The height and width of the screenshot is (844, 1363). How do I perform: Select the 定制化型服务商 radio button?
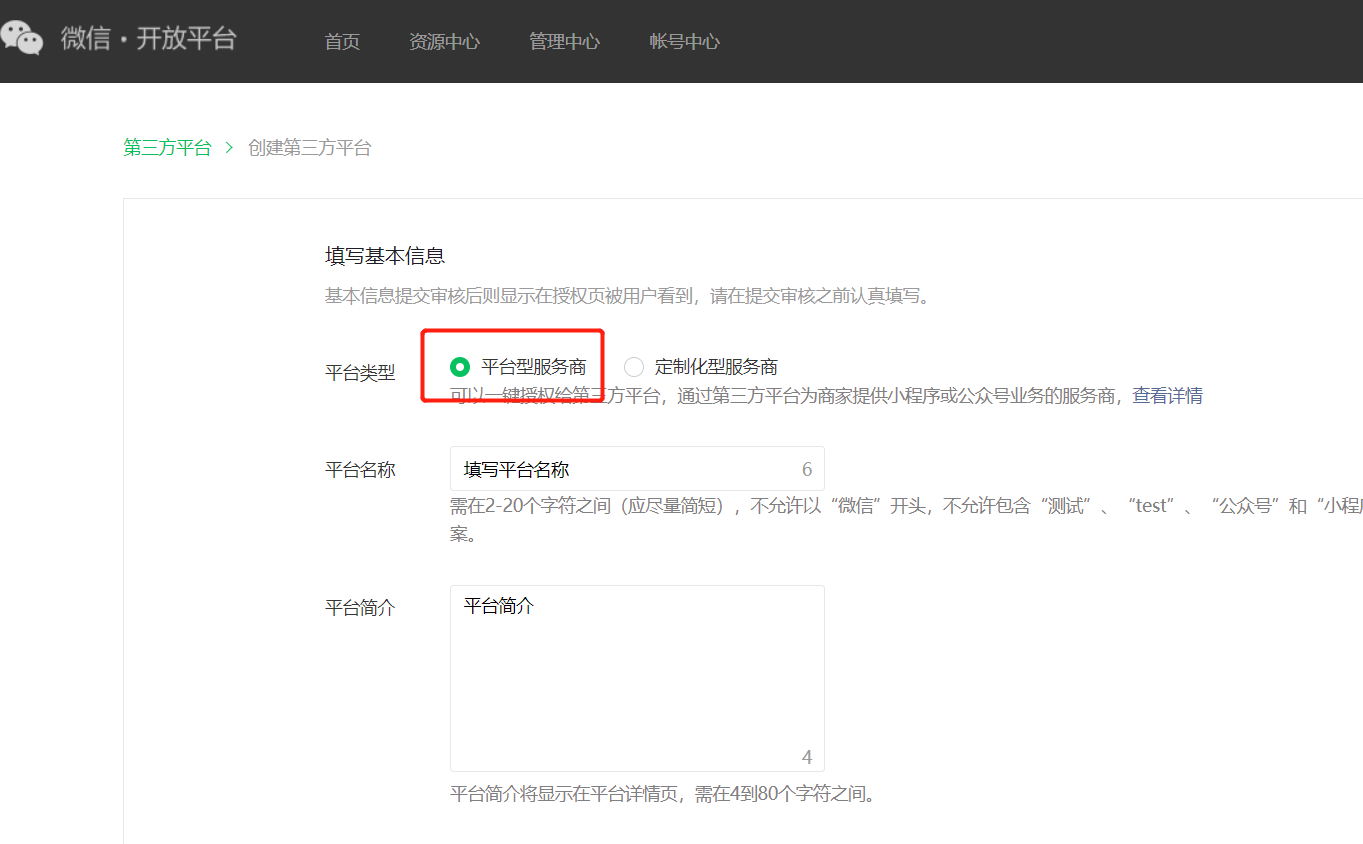[634, 367]
